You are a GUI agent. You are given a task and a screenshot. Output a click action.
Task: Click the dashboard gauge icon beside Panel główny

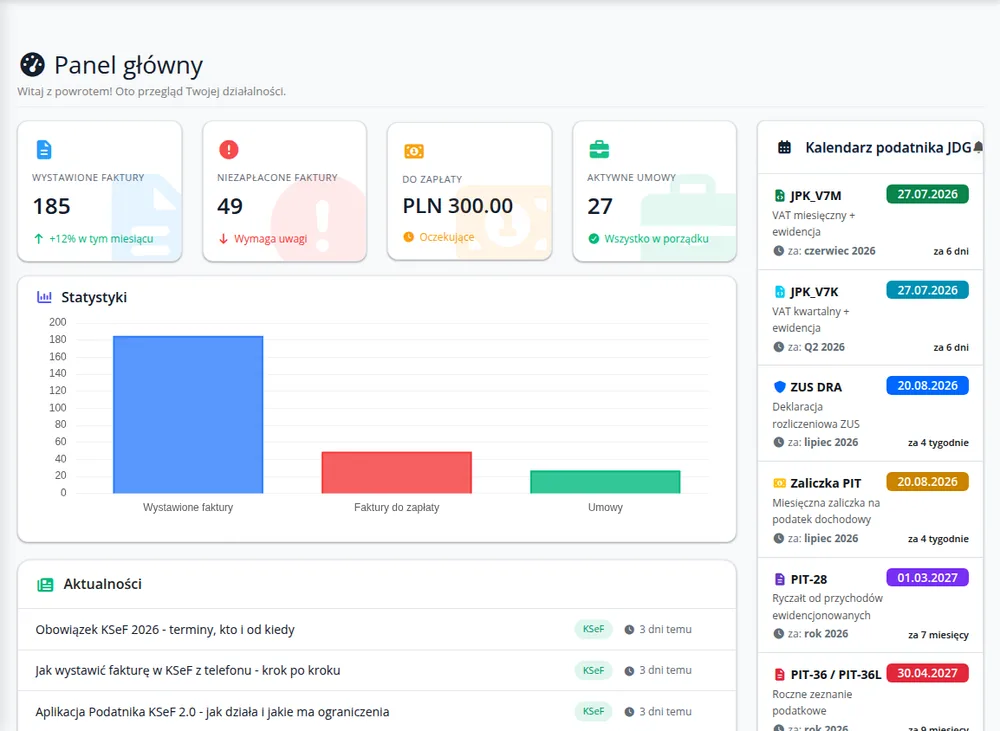[33, 64]
